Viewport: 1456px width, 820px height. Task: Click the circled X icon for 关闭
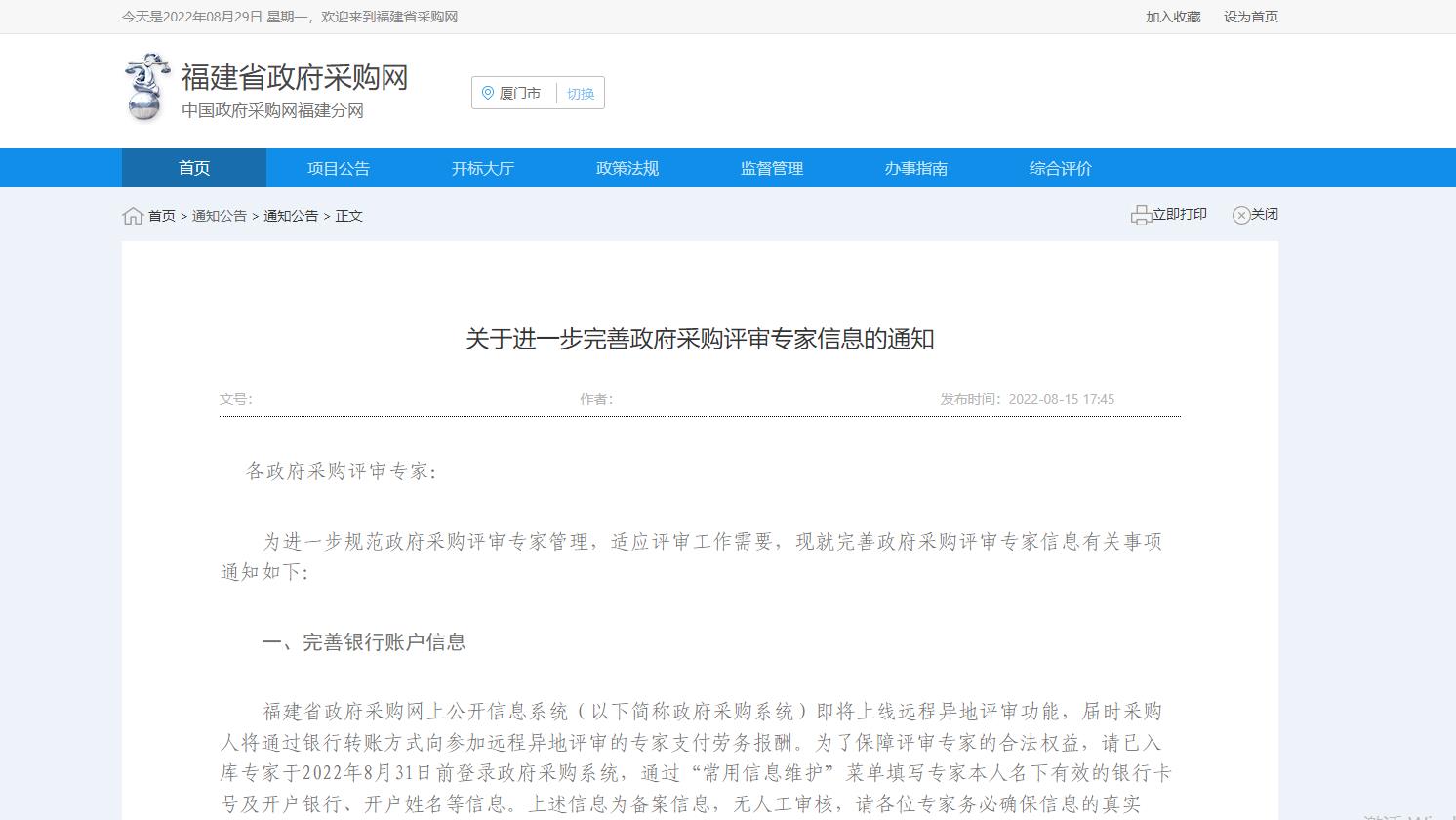[1240, 216]
